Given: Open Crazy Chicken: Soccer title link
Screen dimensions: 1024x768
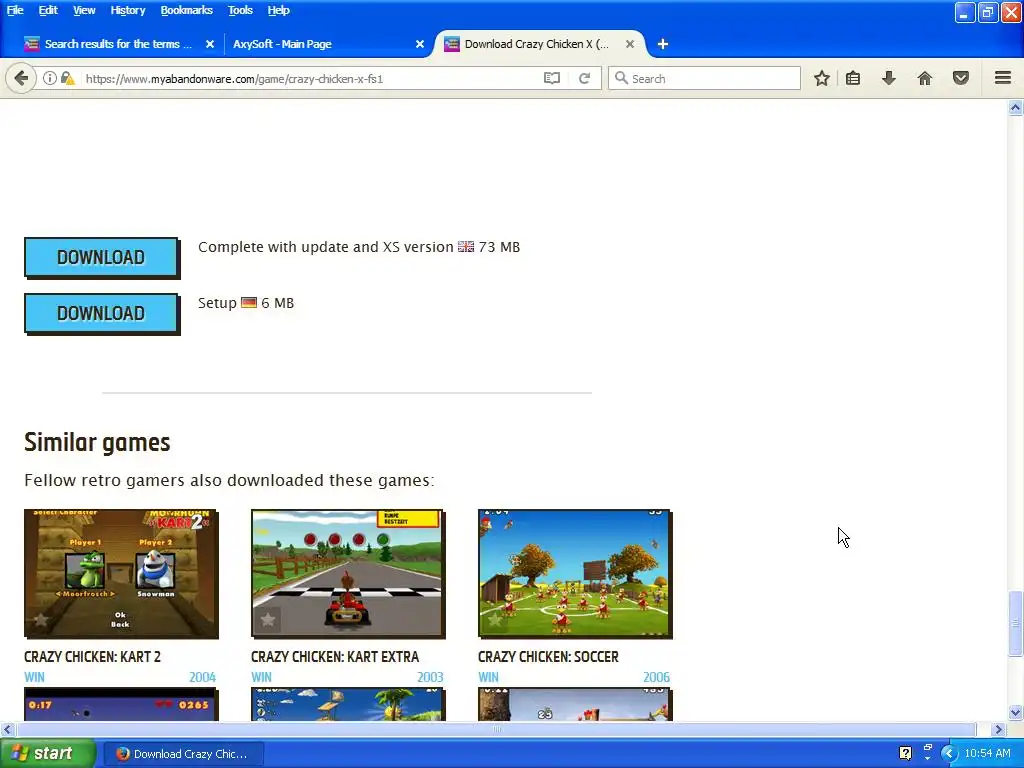Looking at the screenshot, I should (x=548, y=657).
